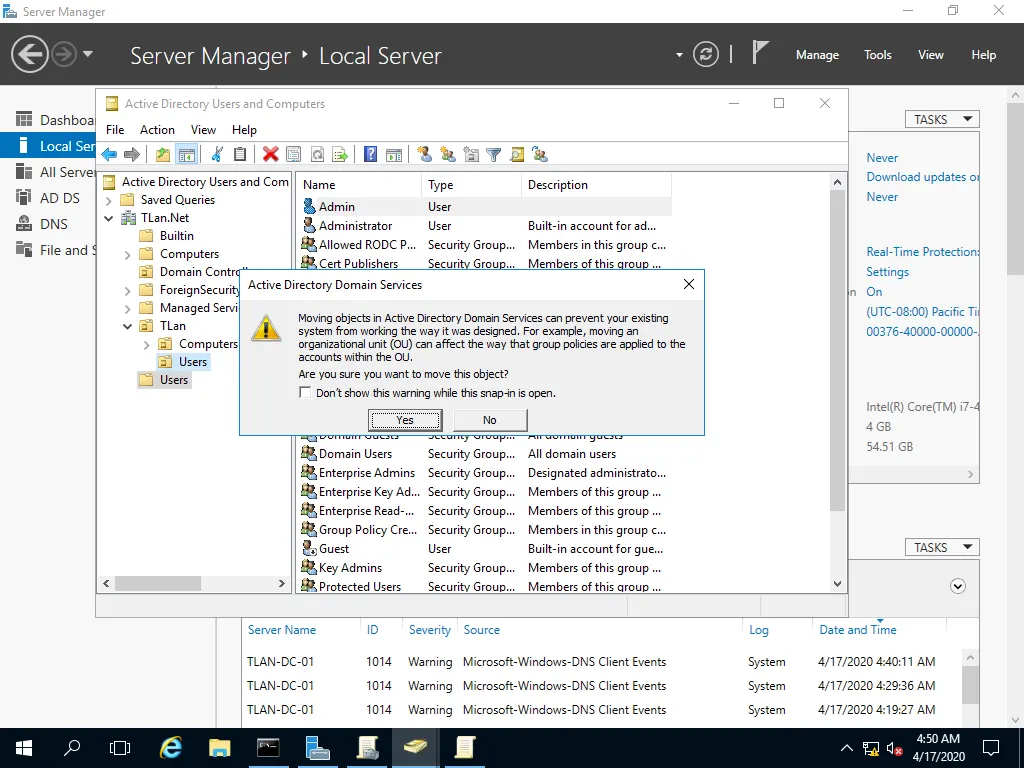The height and width of the screenshot is (768, 1024).
Task: Select the Domain Users group row
Action: [x=485, y=453]
